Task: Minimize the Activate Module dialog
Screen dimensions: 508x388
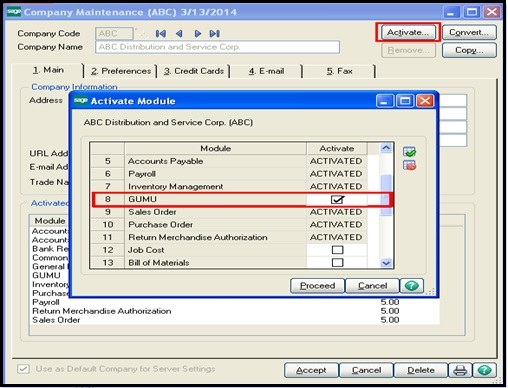Action: pos(385,101)
